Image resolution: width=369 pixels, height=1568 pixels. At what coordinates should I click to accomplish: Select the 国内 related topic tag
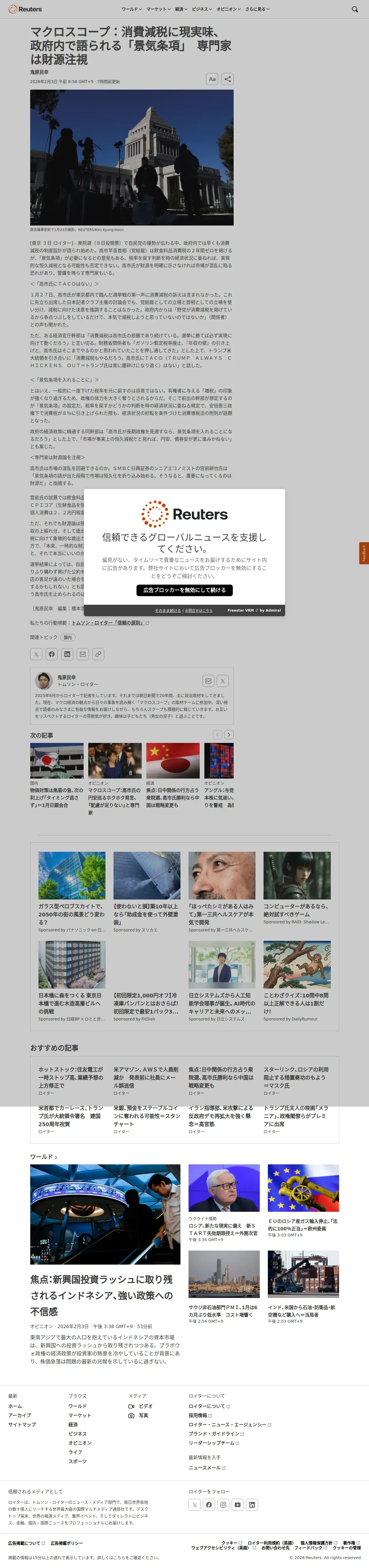(x=68, y=637)
